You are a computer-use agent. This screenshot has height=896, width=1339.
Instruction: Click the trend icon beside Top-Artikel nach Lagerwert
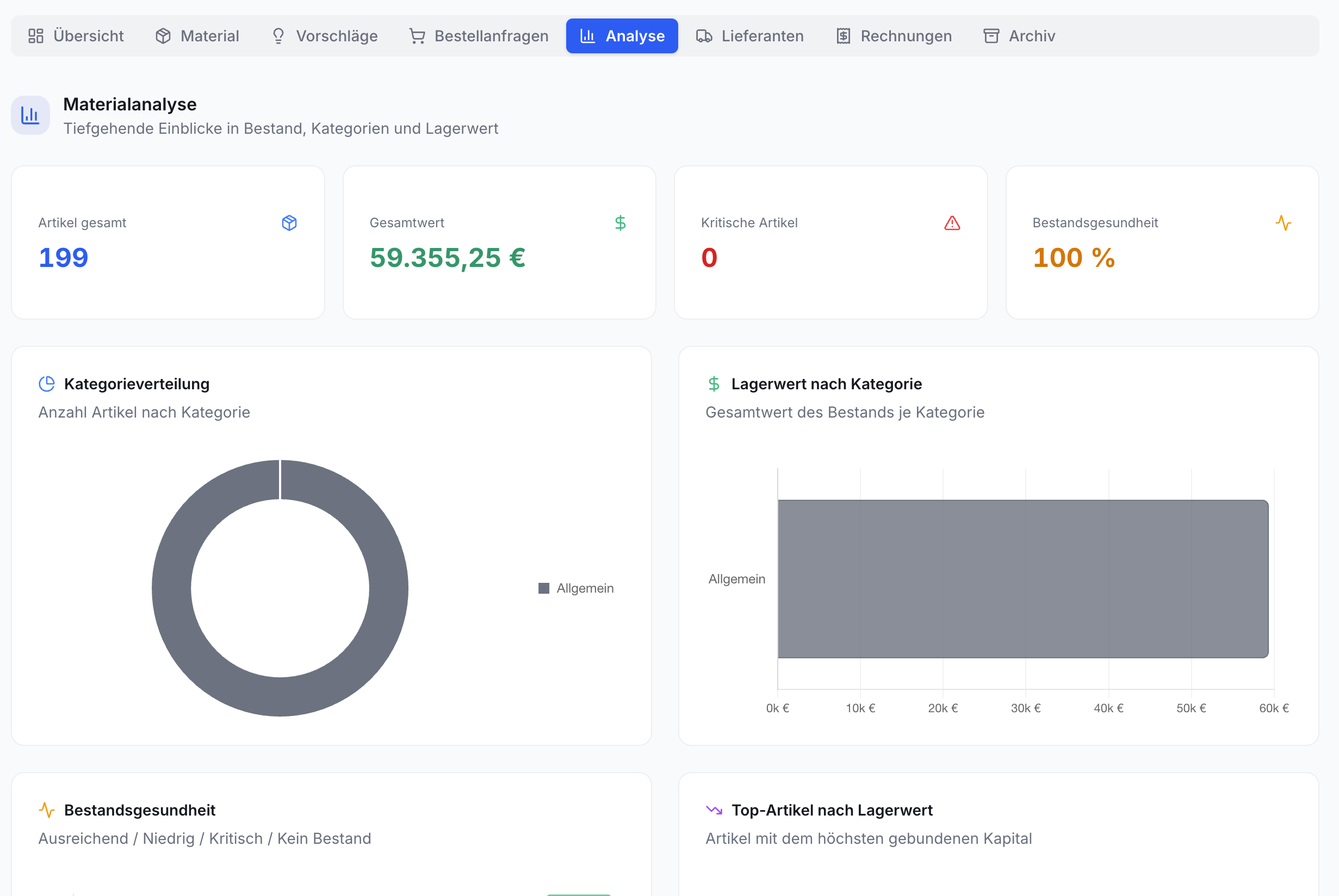[714, 810]
